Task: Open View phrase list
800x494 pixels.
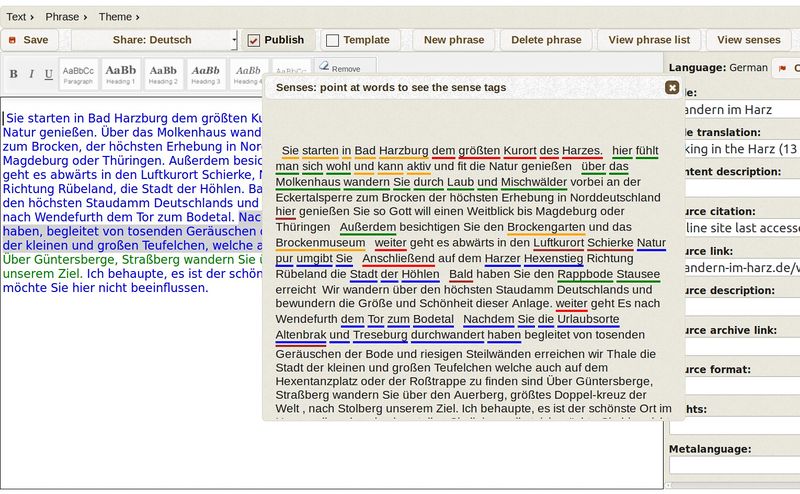Action: coord(649,40)
